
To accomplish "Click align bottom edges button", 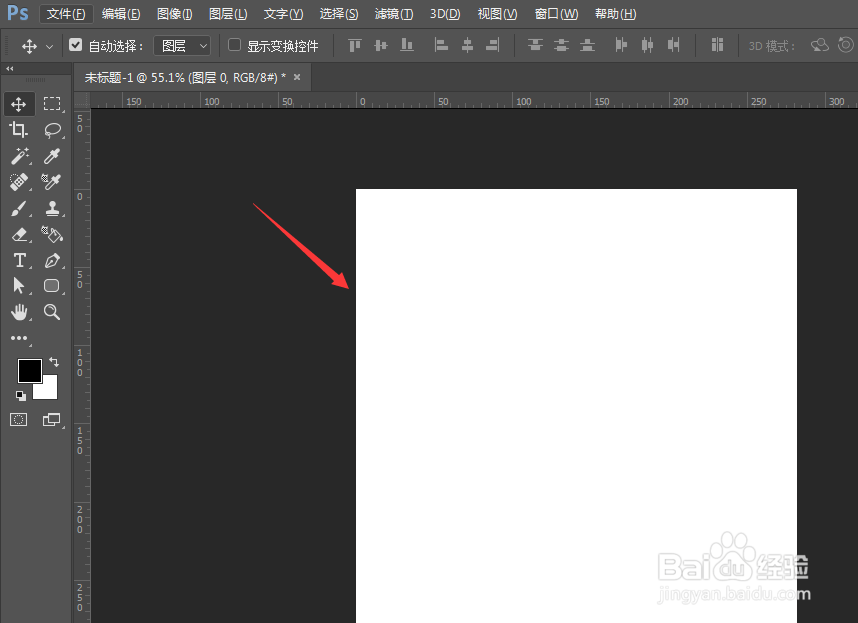I will 407,45.
